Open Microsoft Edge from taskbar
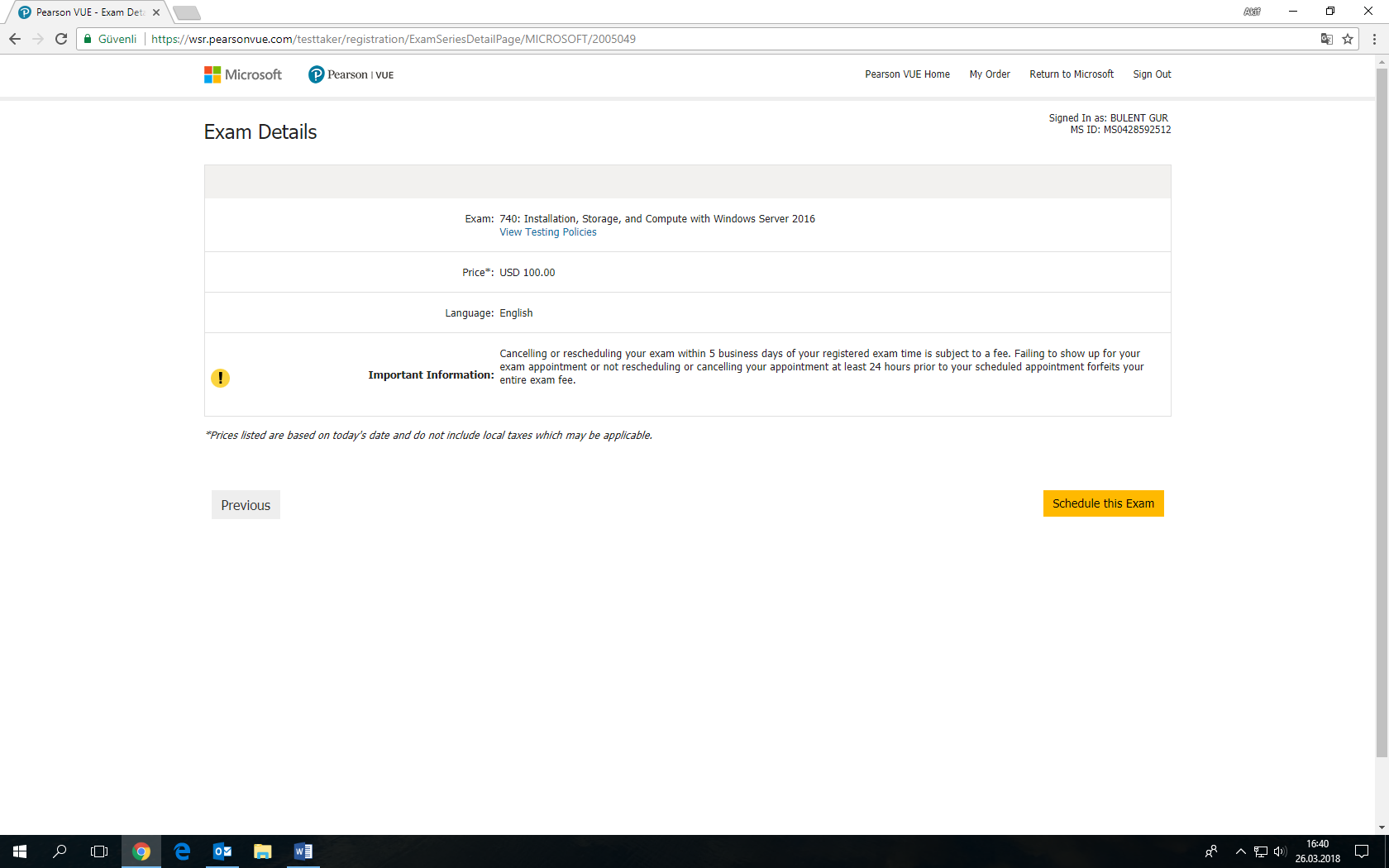 [x=182, y=851]
